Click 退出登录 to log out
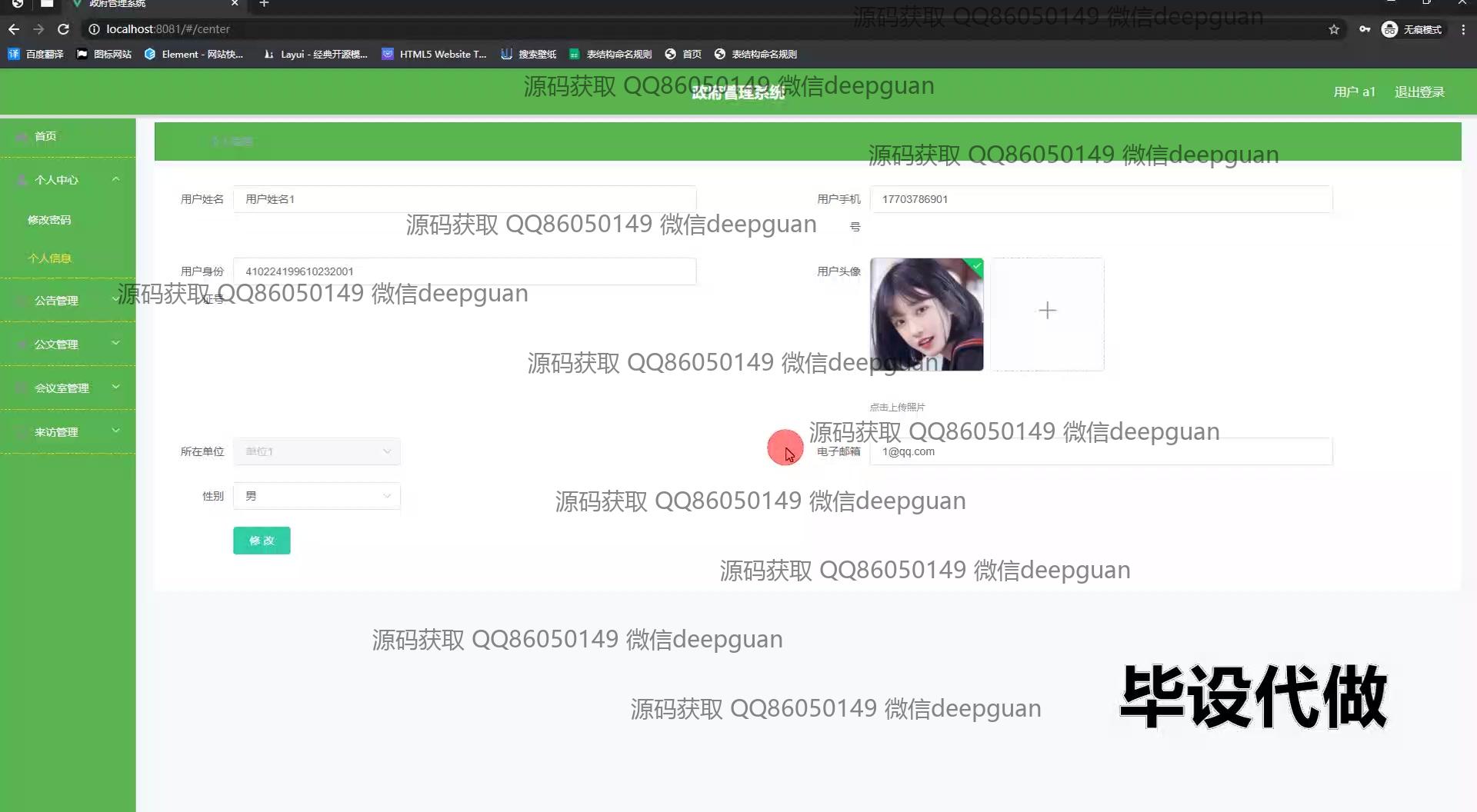This screenshot has height=812, width=1477. pyautogui.click(x=1419, y=92)
